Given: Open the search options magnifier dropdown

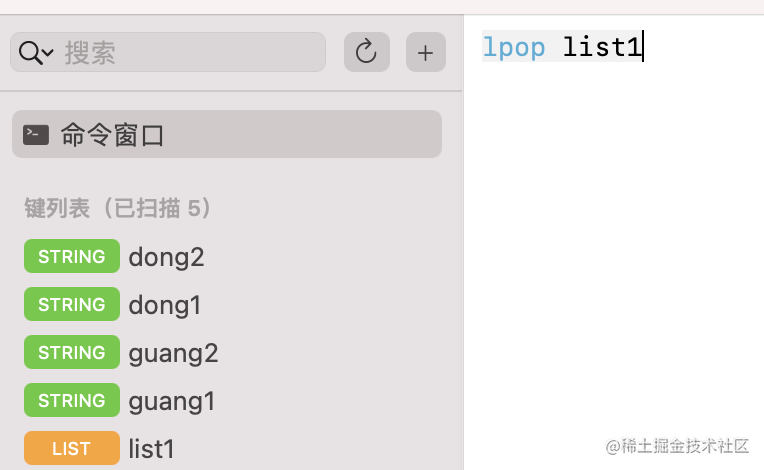Looking at the screenshot, I should coord(36,52).
